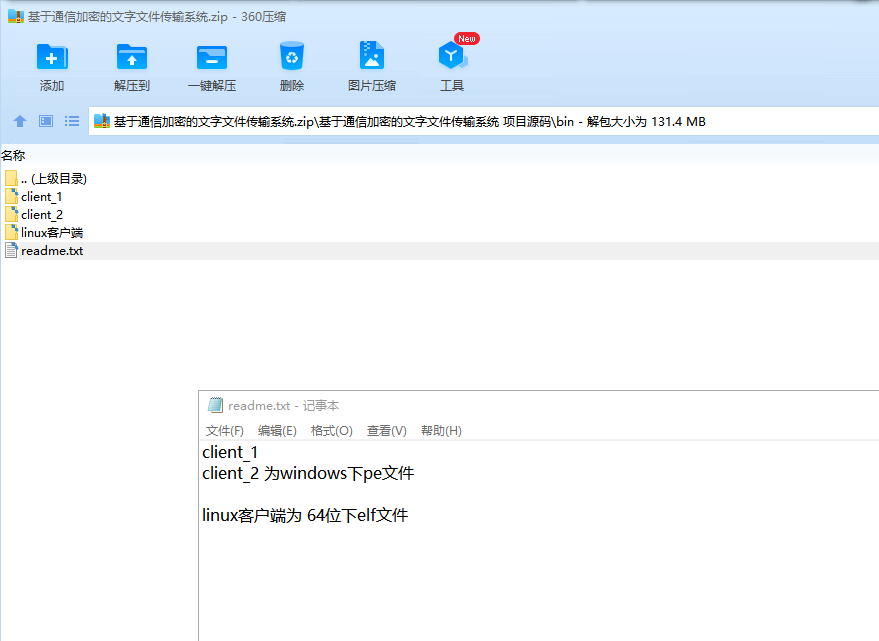Open the 编辑(E) menu in Notepad
The height and width of the screenshot is (641, 879).
pyautogui.click(x=277, y=431)
